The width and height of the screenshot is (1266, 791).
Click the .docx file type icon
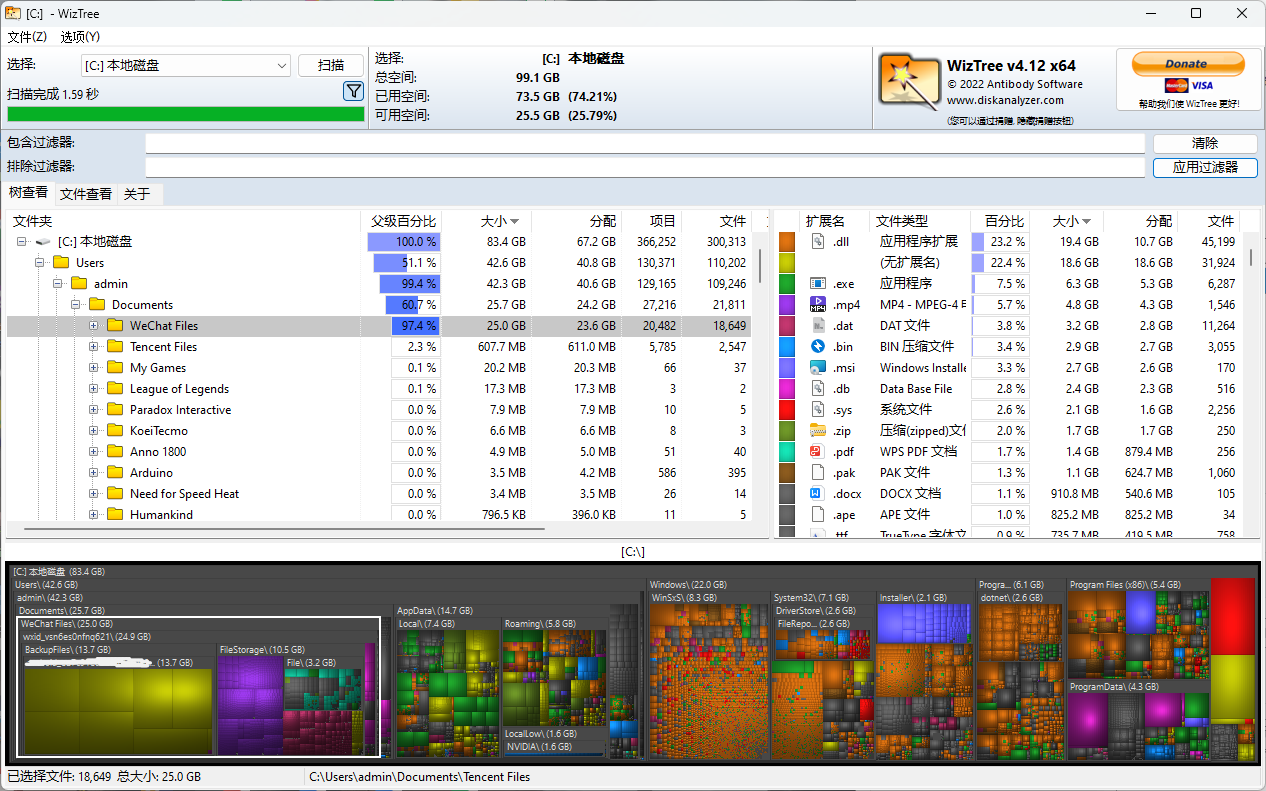coord(817,493)
